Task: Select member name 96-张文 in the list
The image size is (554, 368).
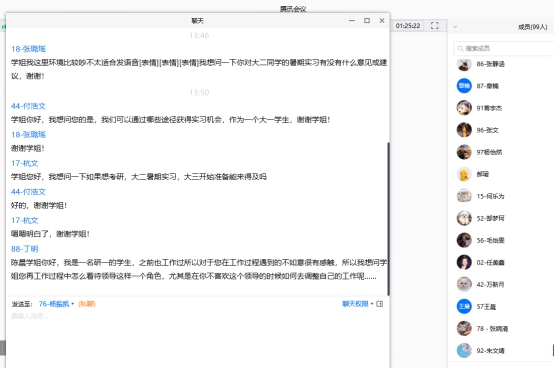Action: click(487, 130)
